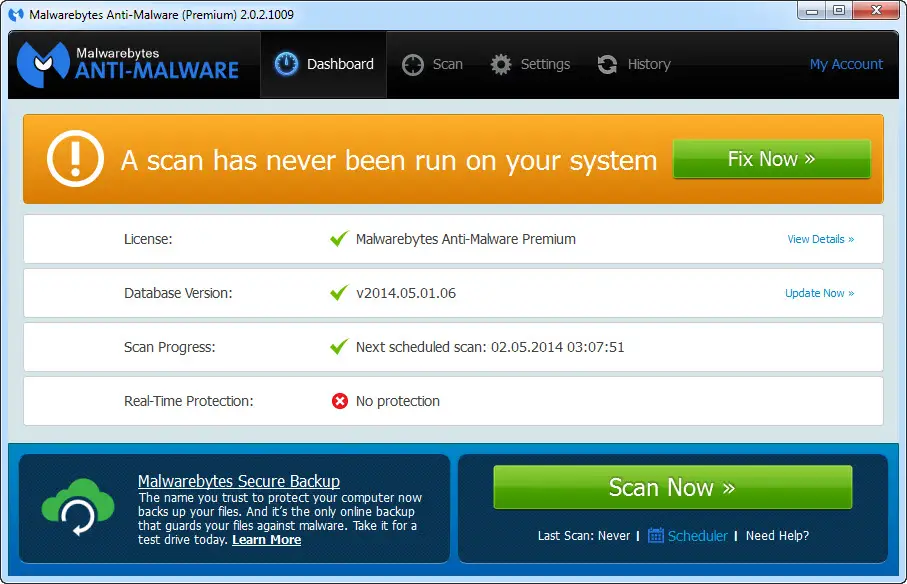907x584 pixels.
Task: Click the Scheduler calendar icon
Action: pyautogui.click(x=655, y=535)
